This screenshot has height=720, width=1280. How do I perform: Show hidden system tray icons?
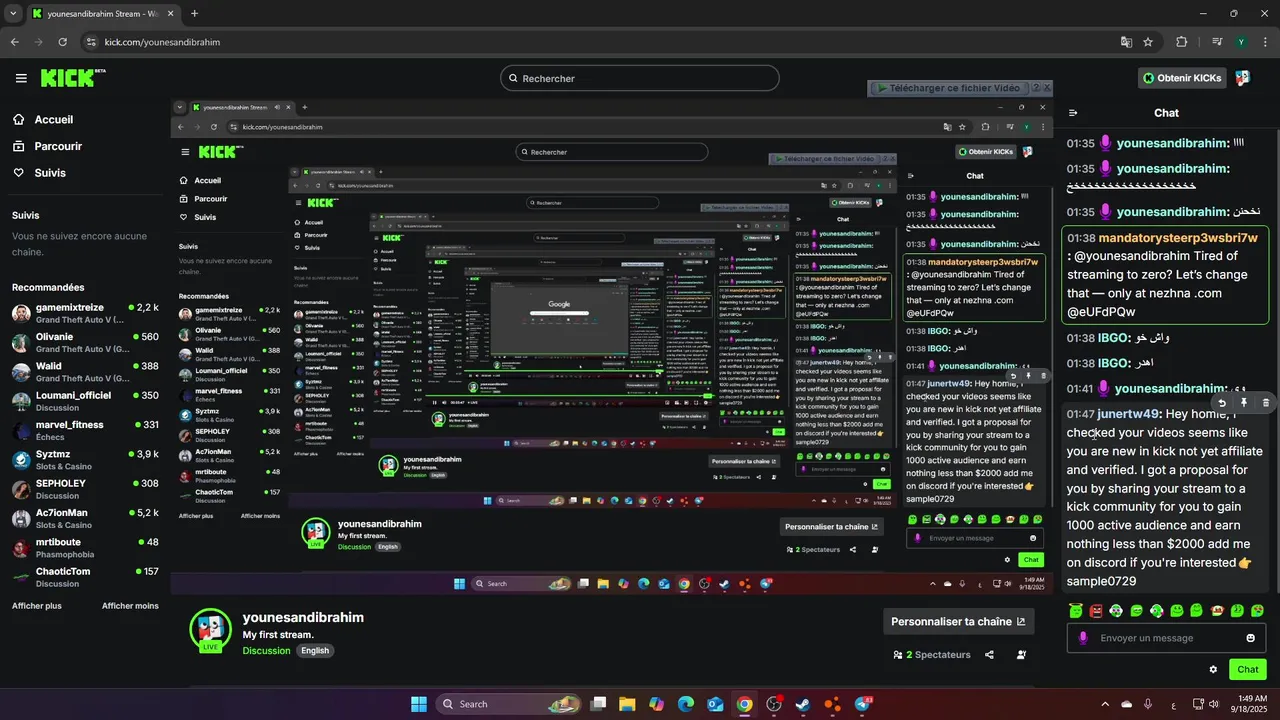tap(1106, 704)
